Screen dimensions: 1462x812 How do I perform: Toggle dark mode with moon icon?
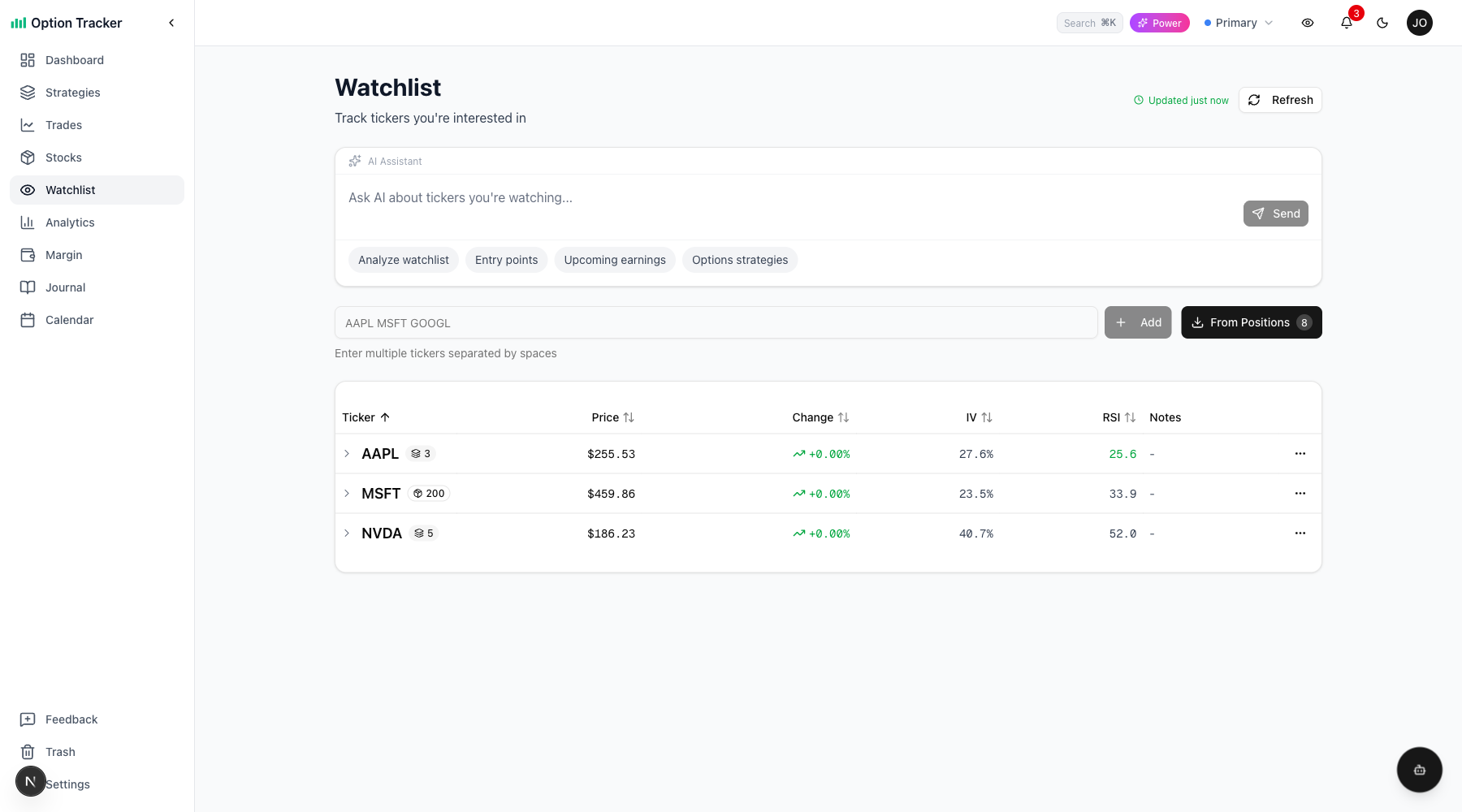point(1382,23)
